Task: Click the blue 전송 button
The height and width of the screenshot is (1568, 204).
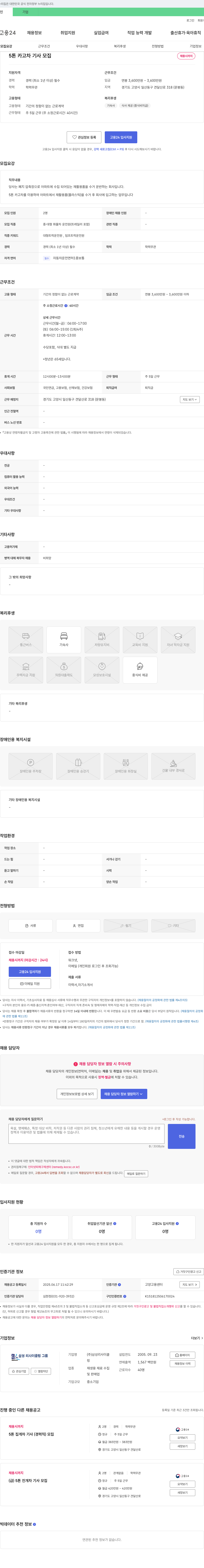Action: (181, 1137)
